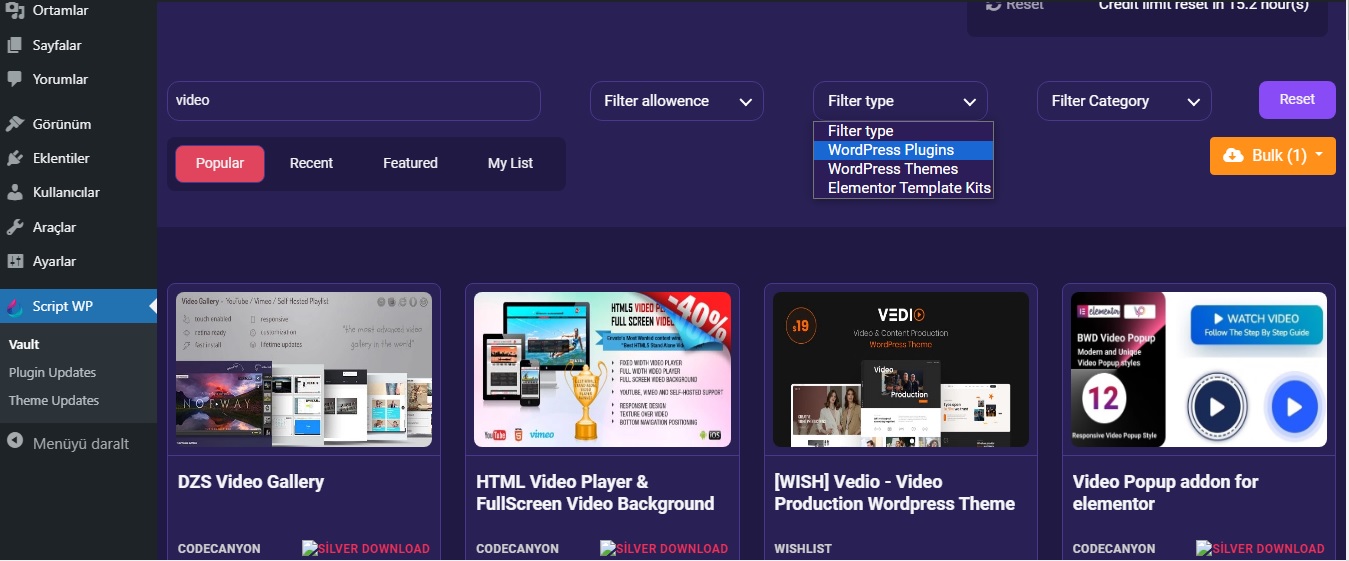Click CODECANYON label under DZS Video Gallery

coord(219,549)
